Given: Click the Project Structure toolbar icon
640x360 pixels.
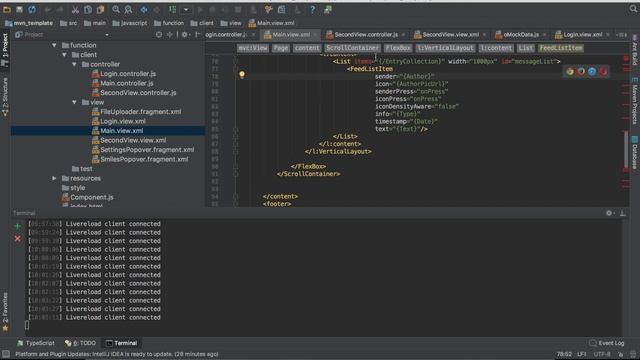Looking at the screenshot, I should [282, 9].
